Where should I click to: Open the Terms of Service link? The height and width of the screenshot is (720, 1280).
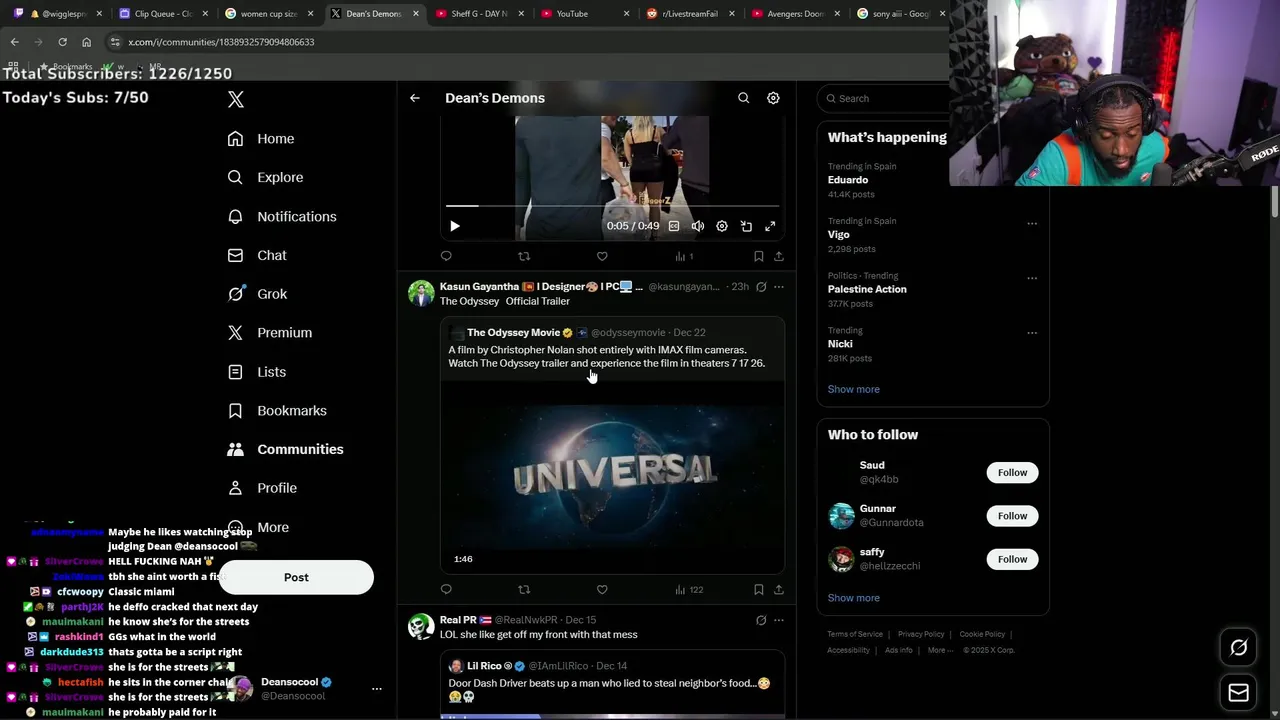tap(855, 634)
